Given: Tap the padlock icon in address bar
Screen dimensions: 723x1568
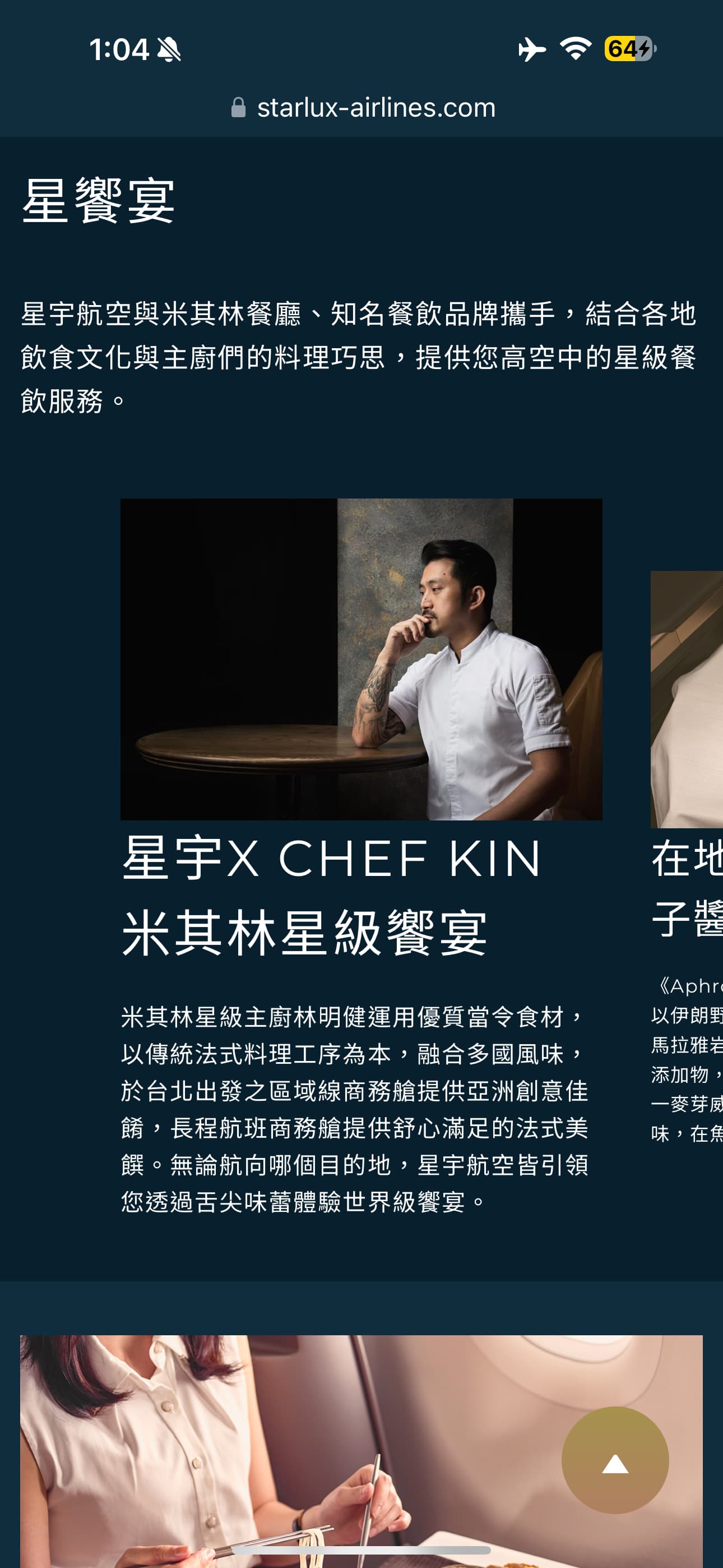Looking at the screenshot, I should click(x=239, y=108).
